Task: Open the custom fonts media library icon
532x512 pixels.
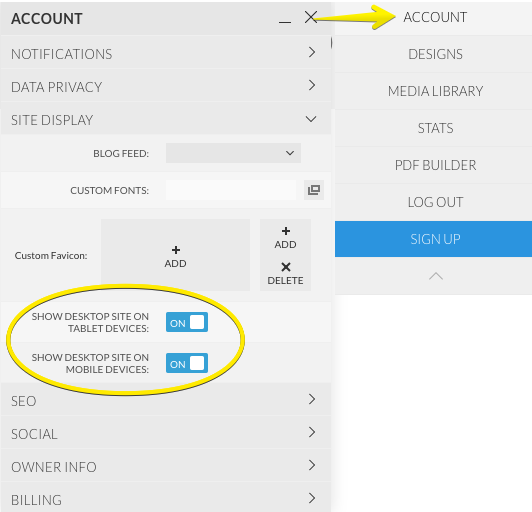Action: [x=314, y=190]
